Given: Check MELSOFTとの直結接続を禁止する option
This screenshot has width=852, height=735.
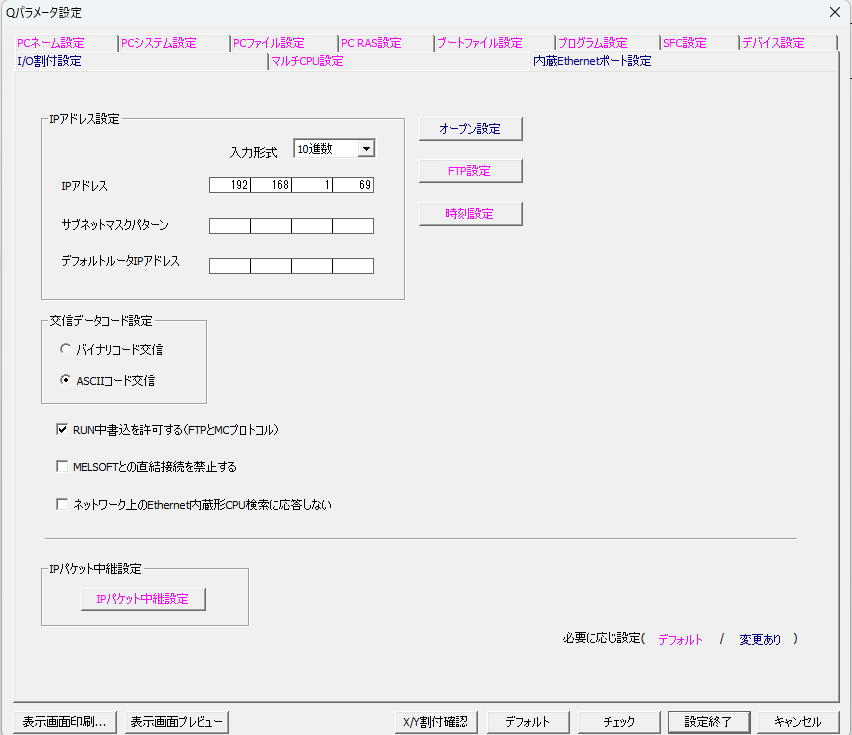Looking at the screenshot, I should click(62, 467).
